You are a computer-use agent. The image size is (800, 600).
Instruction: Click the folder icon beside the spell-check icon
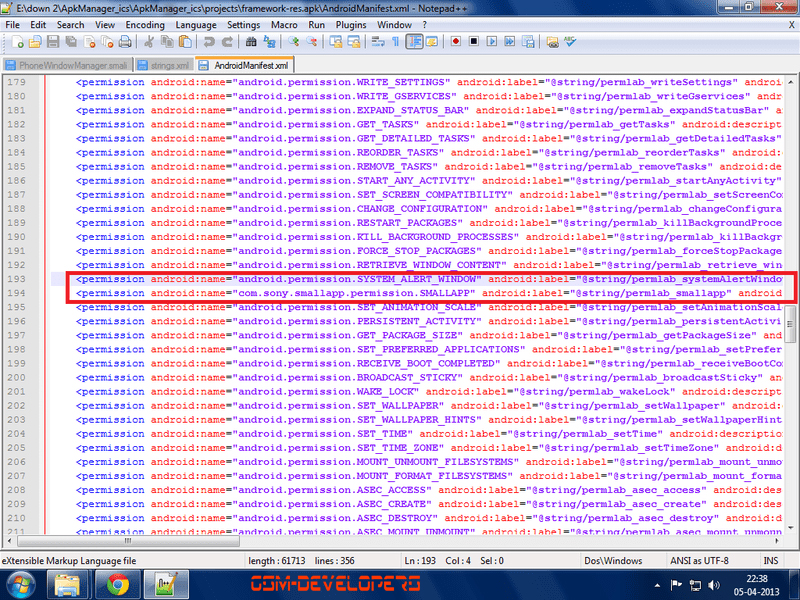552,42
